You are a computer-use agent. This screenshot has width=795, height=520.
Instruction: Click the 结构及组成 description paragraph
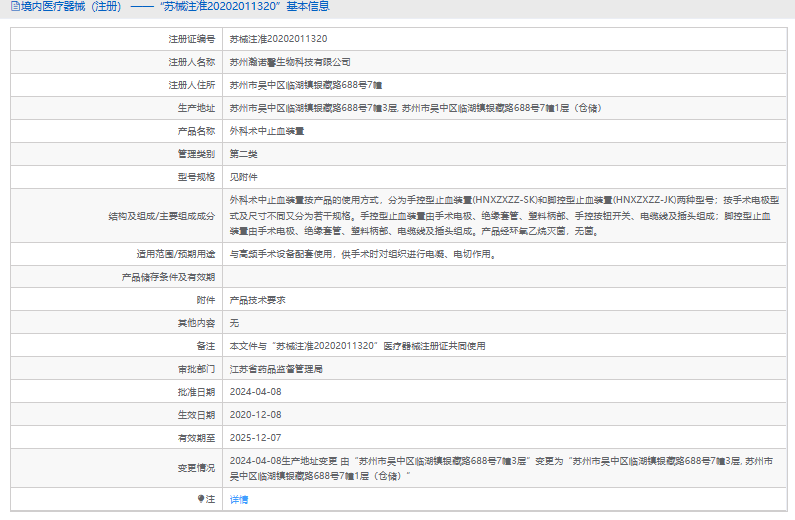click(x=504, y=216)
